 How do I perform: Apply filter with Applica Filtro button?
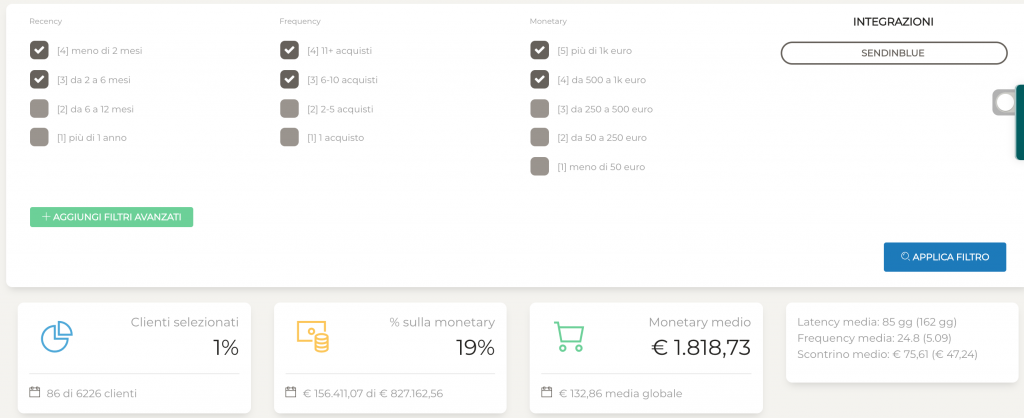point(945,257)
